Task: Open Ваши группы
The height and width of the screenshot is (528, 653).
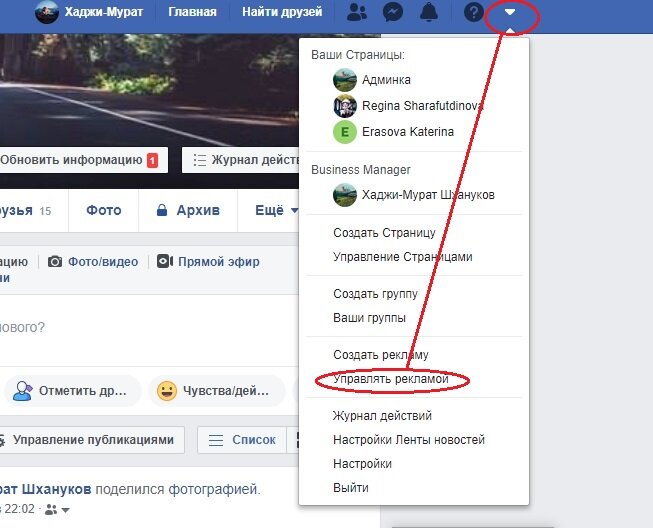Action: pos(369,318)
